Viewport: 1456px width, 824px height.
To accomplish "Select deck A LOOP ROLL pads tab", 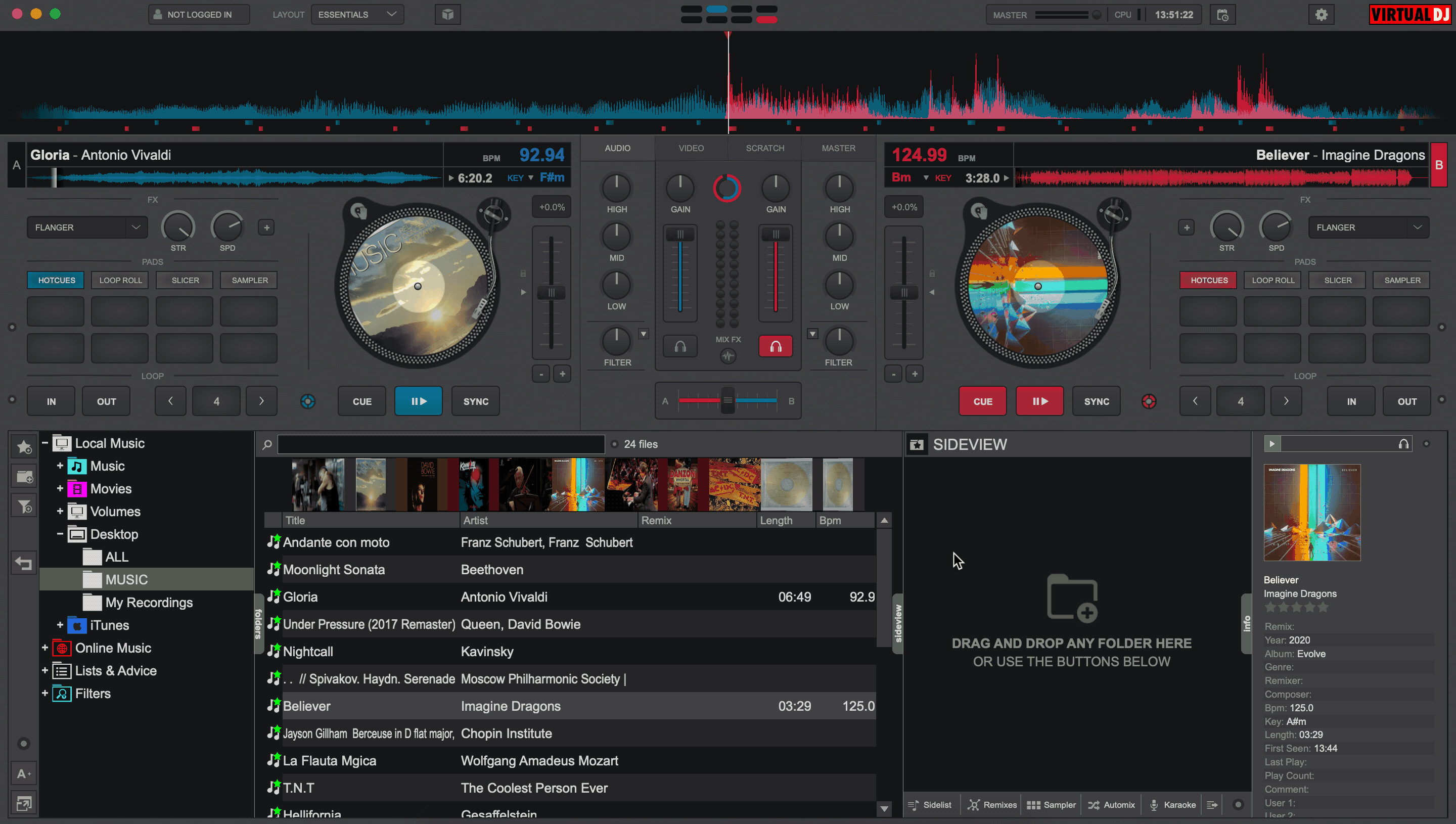I will point(120,280).
